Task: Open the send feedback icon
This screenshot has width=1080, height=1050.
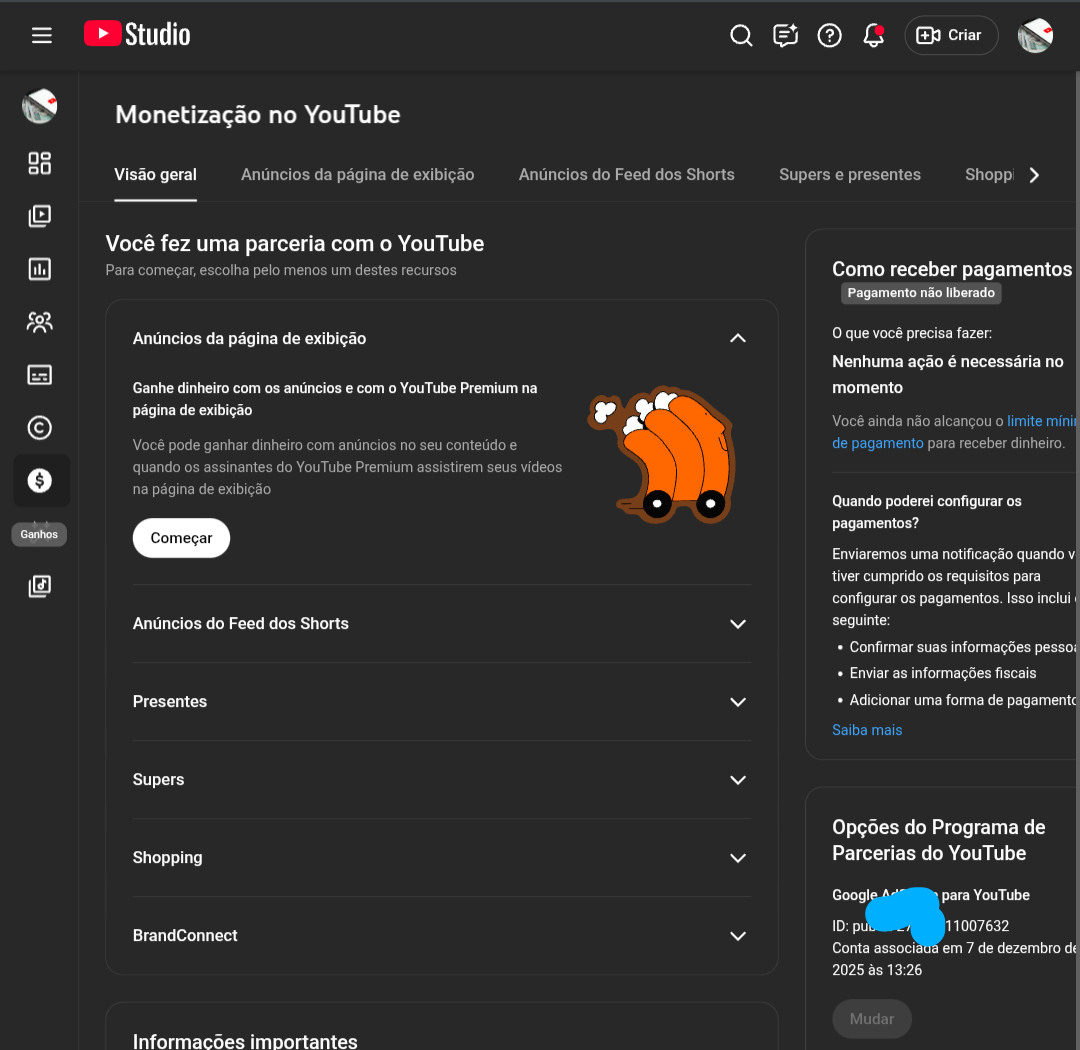Action: click(785, 36)
